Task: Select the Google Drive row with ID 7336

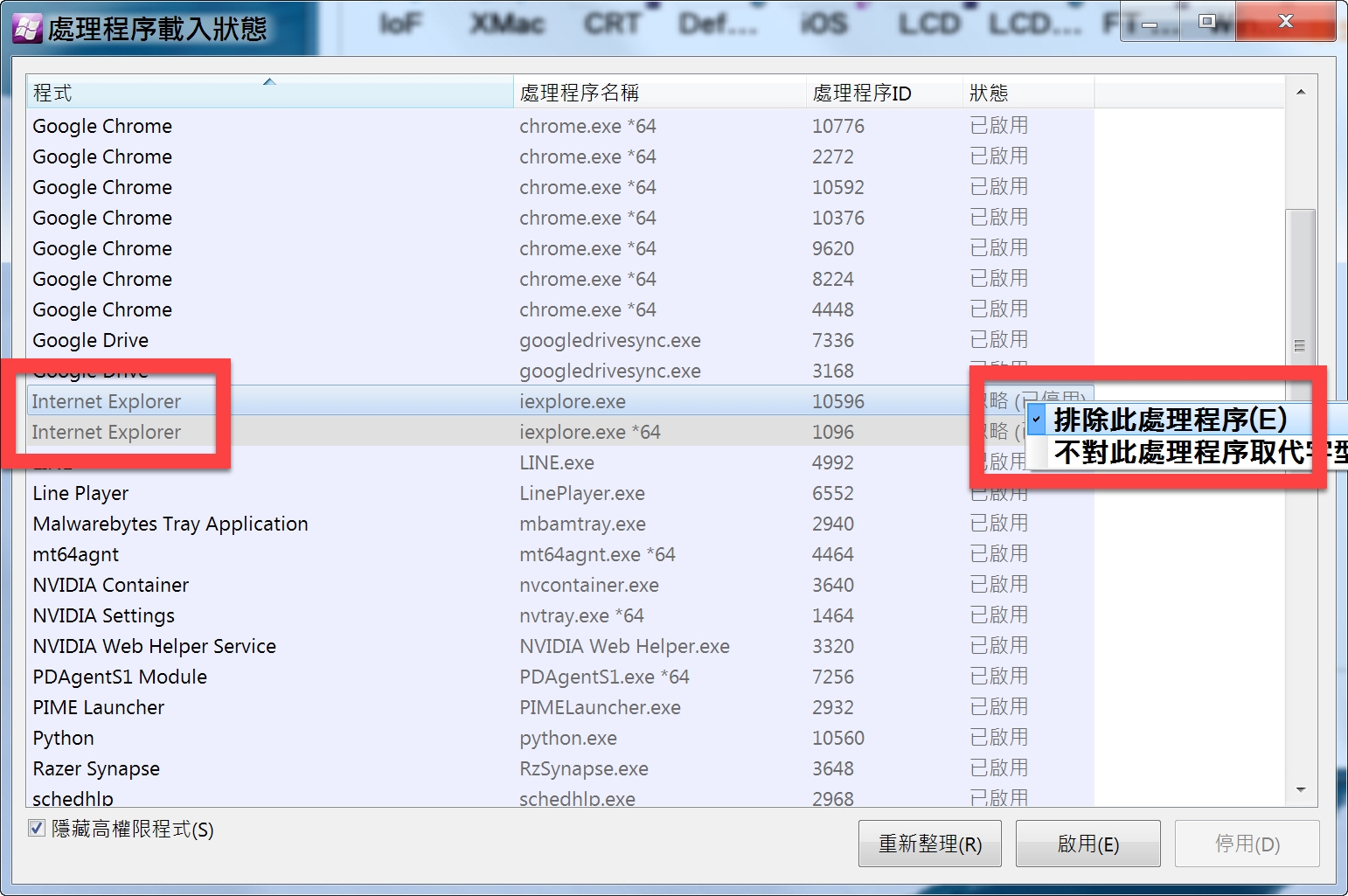Action: pyautogui.click(x=559, y=340)
